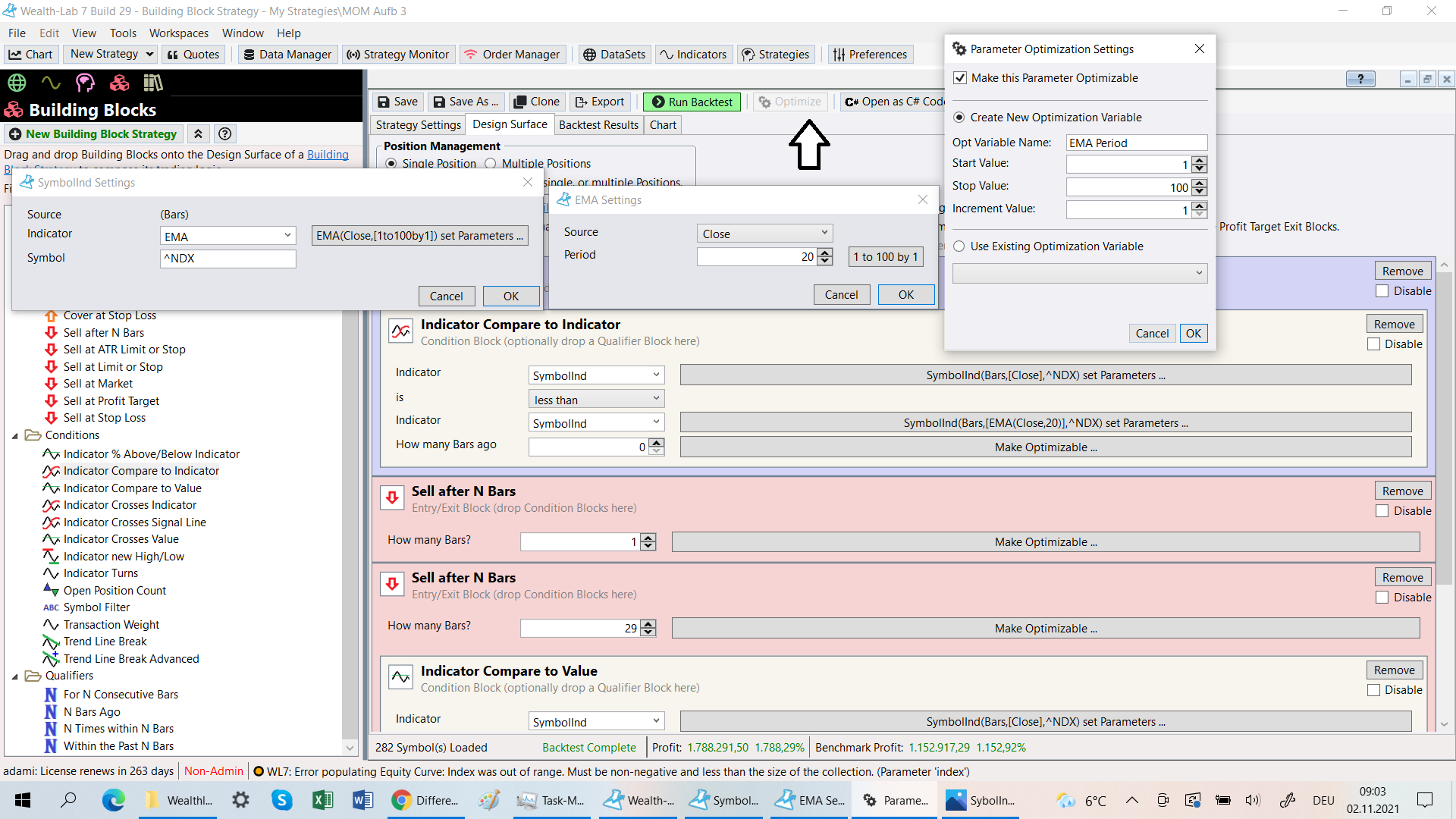This screenshot has width=1456, height=819.
Task: Click the Building Blocks cubes icon
Action: 119,83
